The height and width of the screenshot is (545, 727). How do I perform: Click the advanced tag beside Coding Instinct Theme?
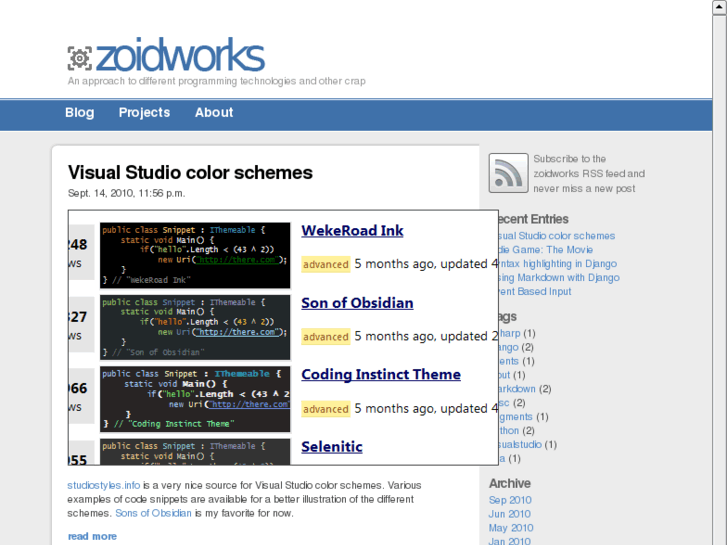[325, 409]
